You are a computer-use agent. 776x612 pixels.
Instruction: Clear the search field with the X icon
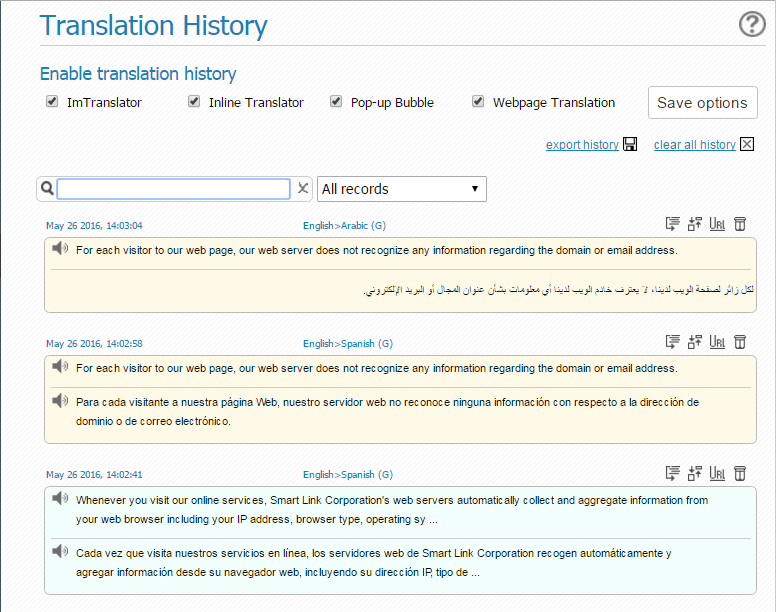pos(303,188)
